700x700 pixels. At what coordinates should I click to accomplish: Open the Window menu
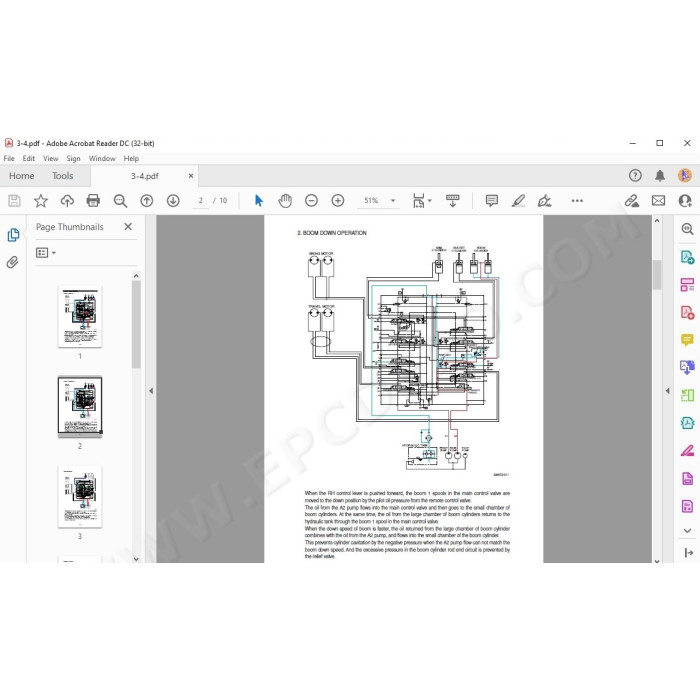102,158
